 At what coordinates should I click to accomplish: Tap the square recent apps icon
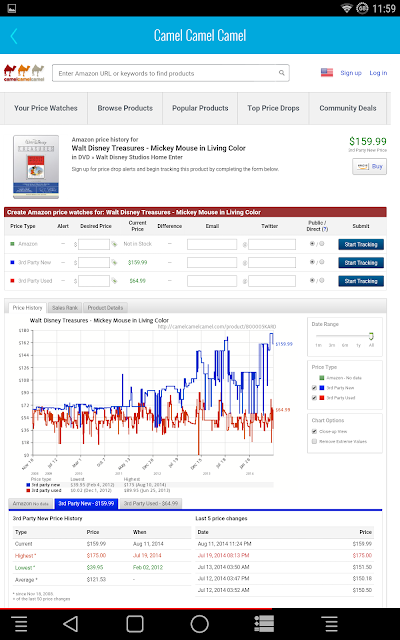(x=135, y=624)
